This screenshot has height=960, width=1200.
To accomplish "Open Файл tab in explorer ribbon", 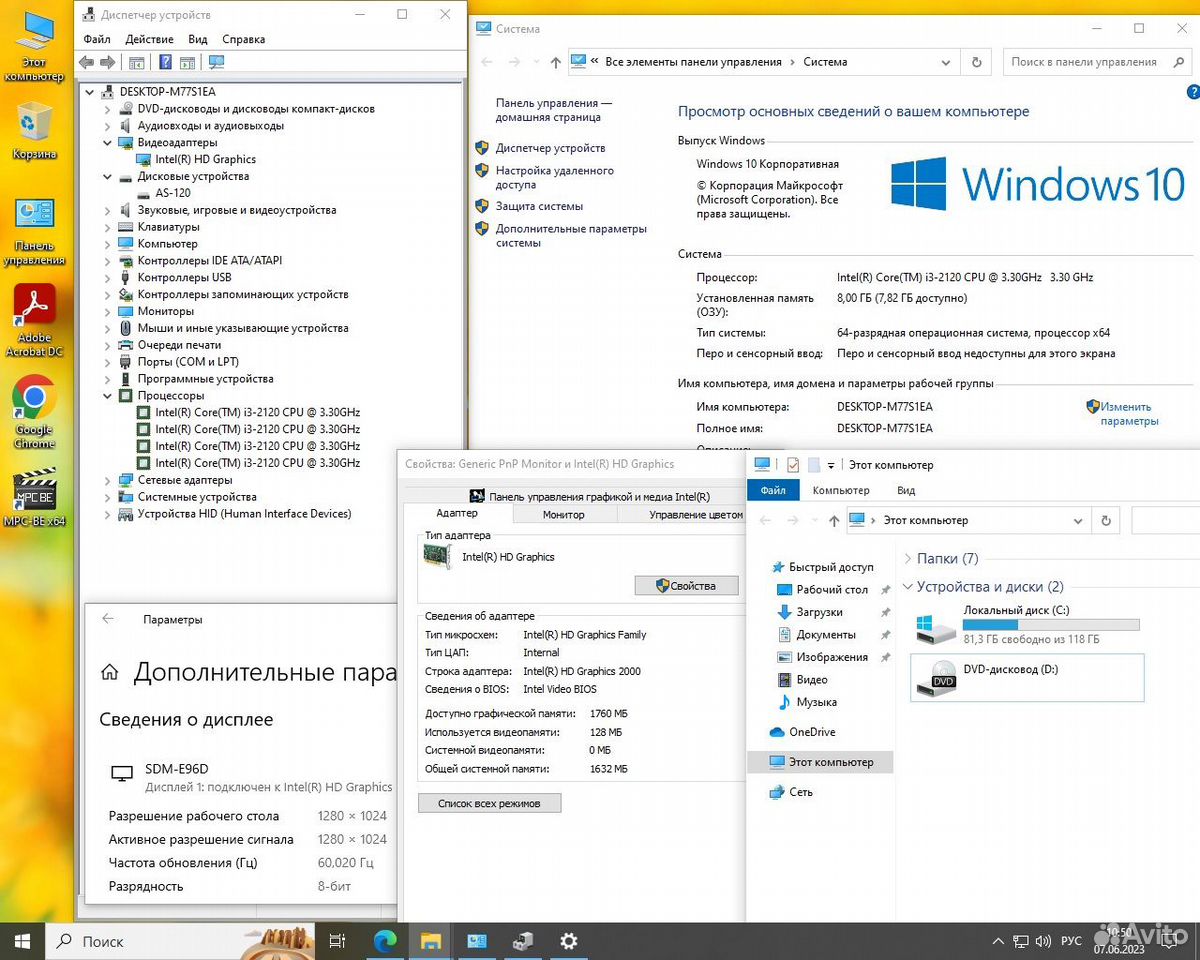I will point(773,490).
